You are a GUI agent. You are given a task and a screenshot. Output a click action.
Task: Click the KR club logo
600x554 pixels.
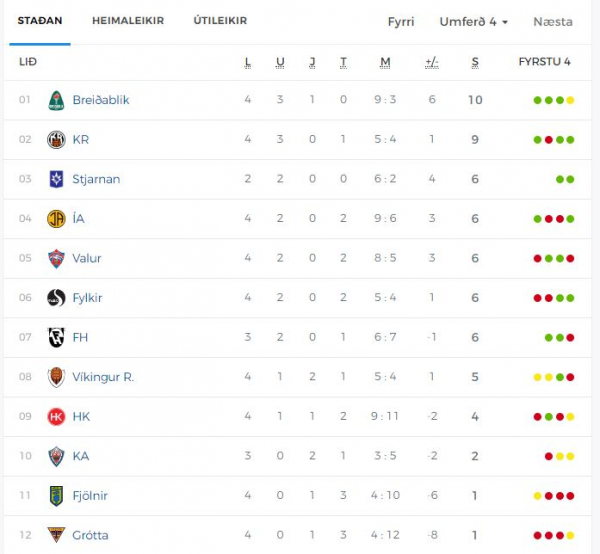56,140
